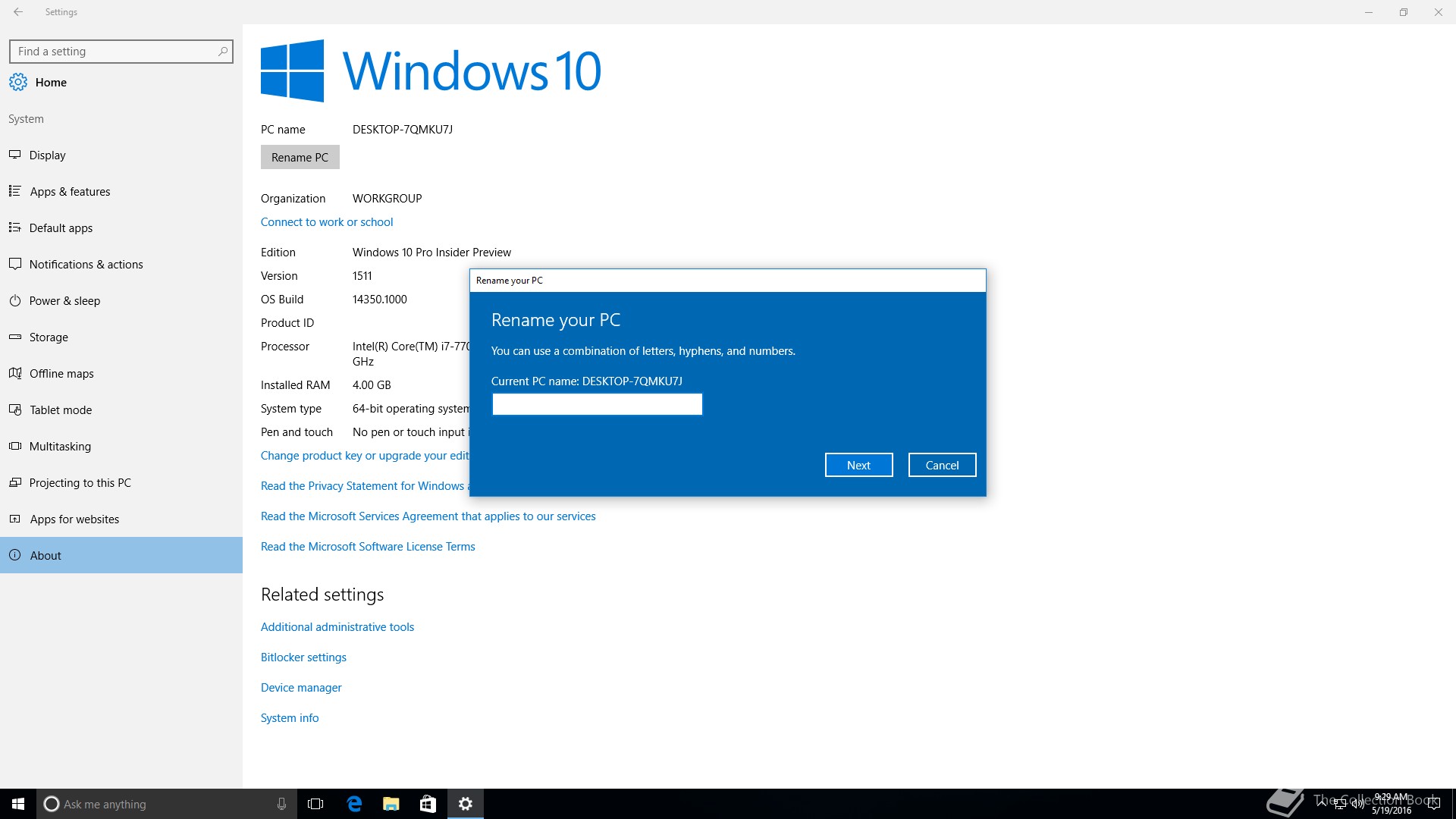Go to Apps & features page
The width and height of the screenshot is (1456, 819).
point(121,191)
